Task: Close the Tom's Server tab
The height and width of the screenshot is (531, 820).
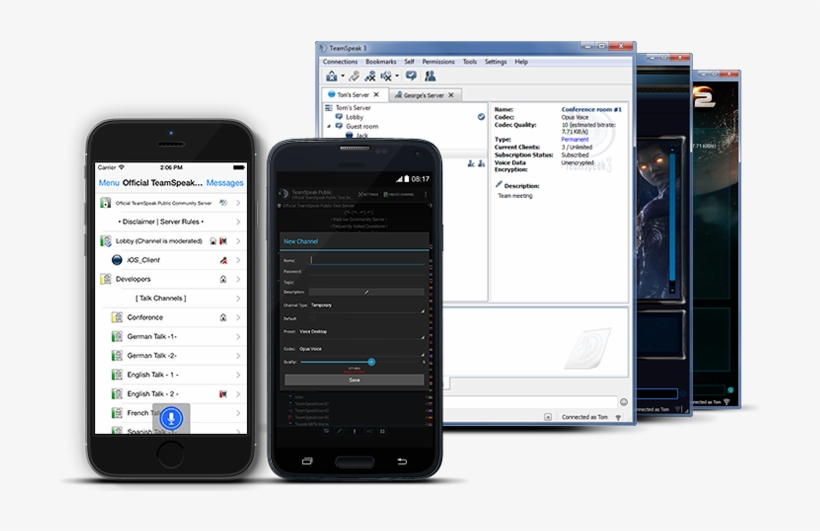Action: [376, 95]
